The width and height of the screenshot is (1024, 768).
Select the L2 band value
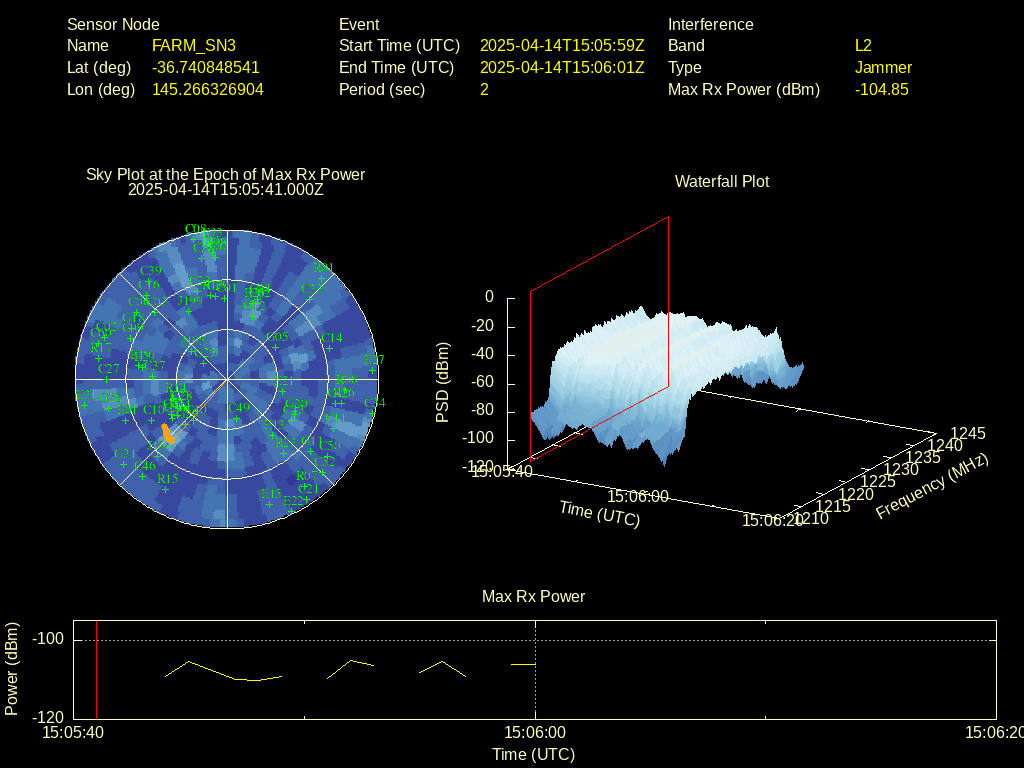click(863, 46)
